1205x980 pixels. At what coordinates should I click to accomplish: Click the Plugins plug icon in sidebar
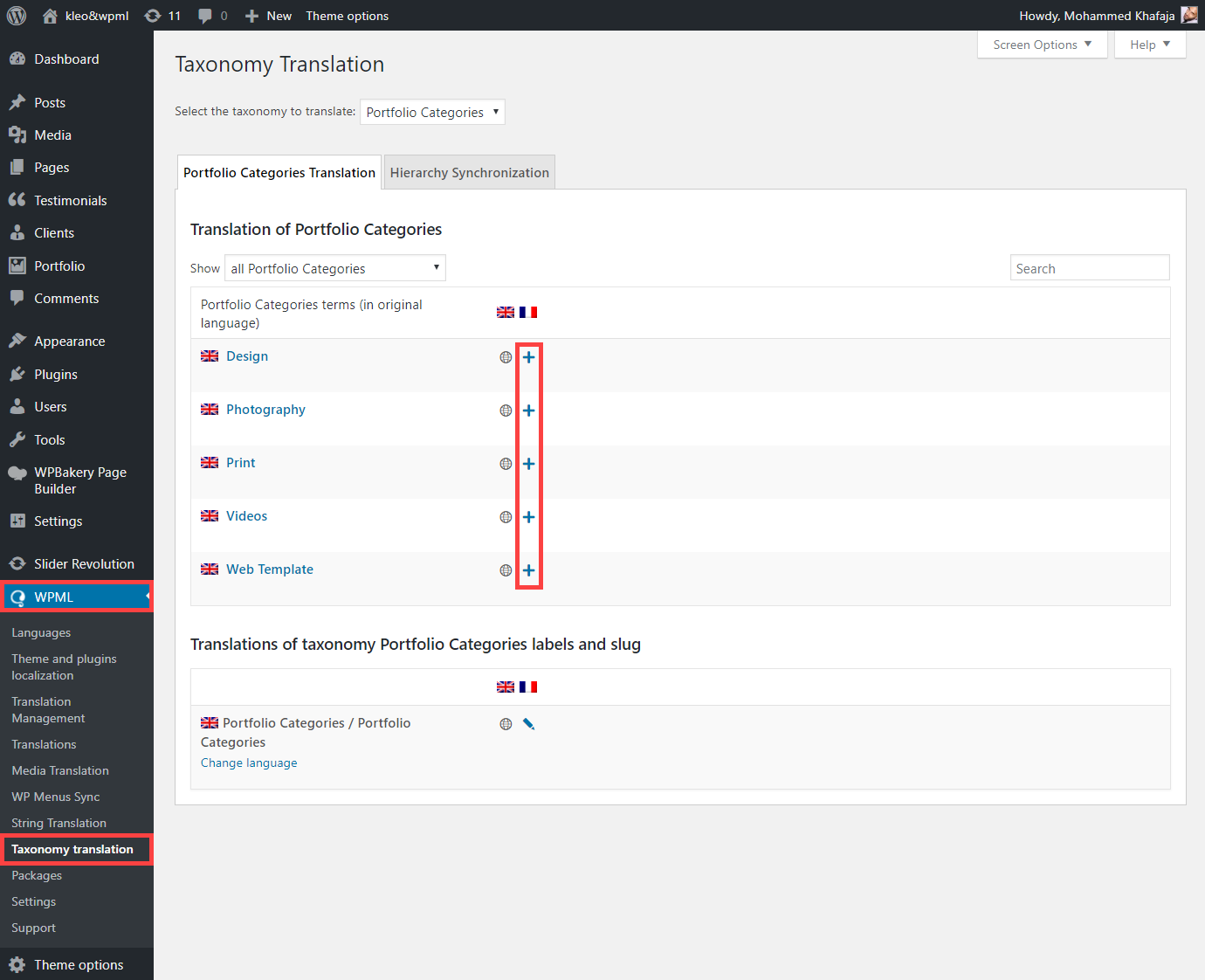(17, 374)
